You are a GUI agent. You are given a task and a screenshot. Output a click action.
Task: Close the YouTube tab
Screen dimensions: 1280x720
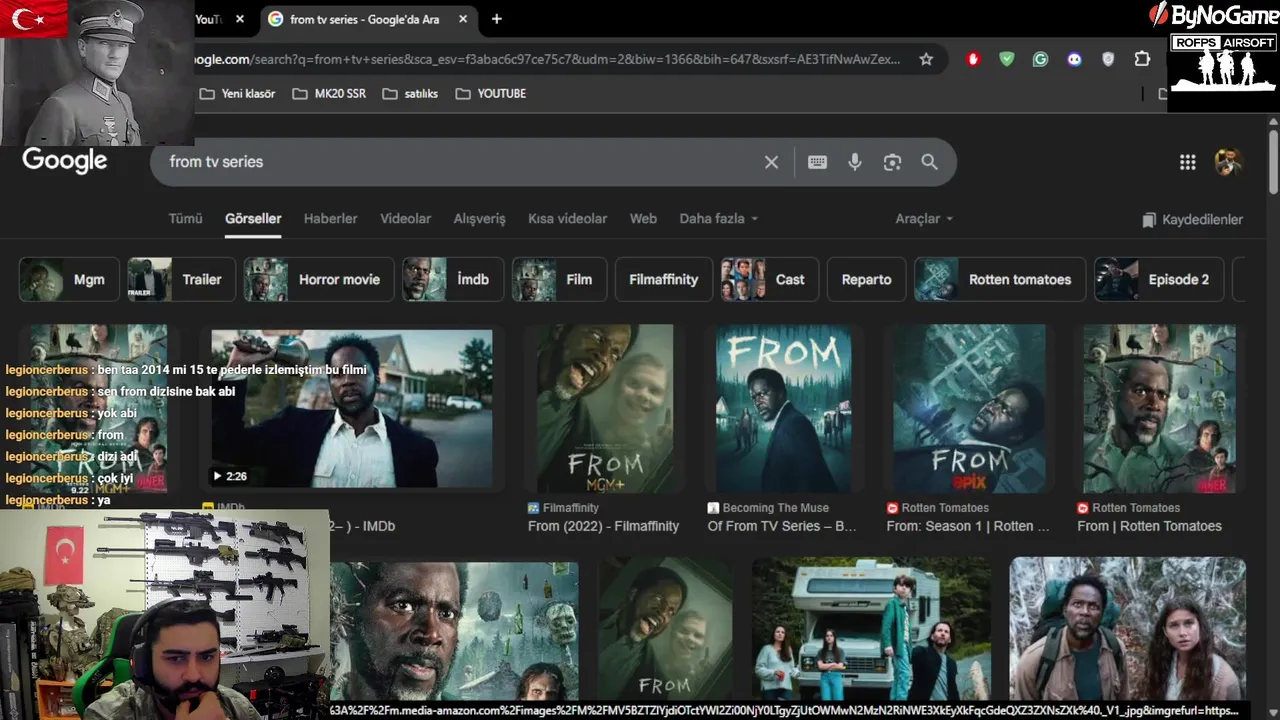pos(240,19)
